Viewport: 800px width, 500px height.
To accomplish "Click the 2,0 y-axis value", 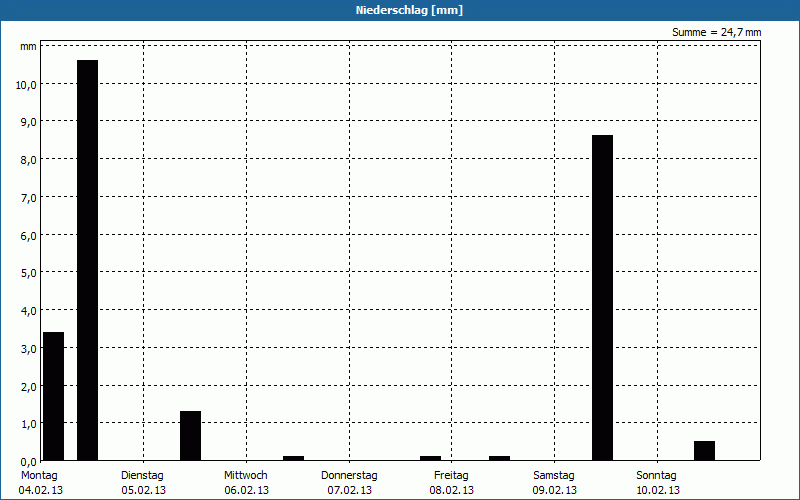I will [29, 386].
